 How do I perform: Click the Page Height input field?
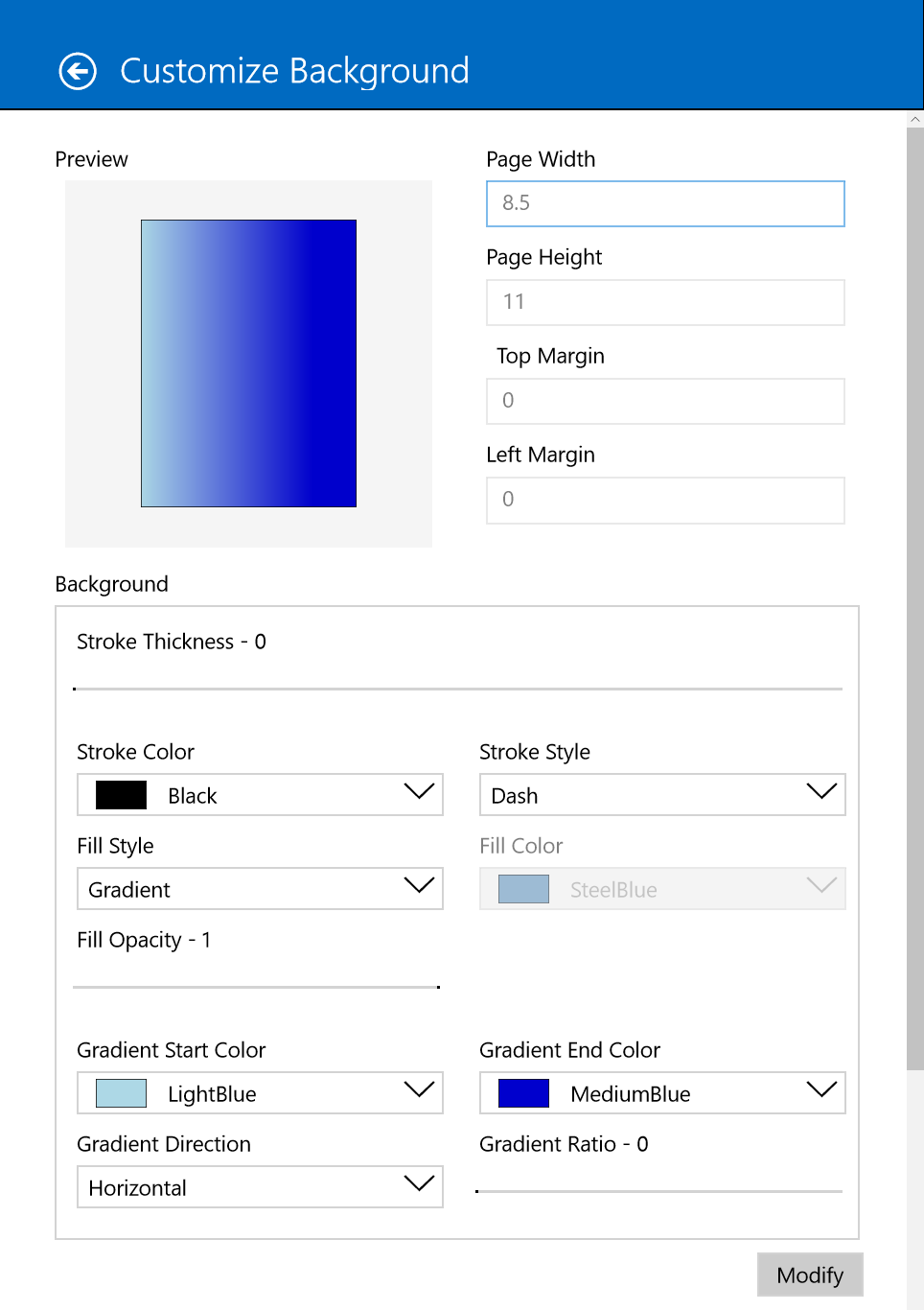[x=665, y=302]
